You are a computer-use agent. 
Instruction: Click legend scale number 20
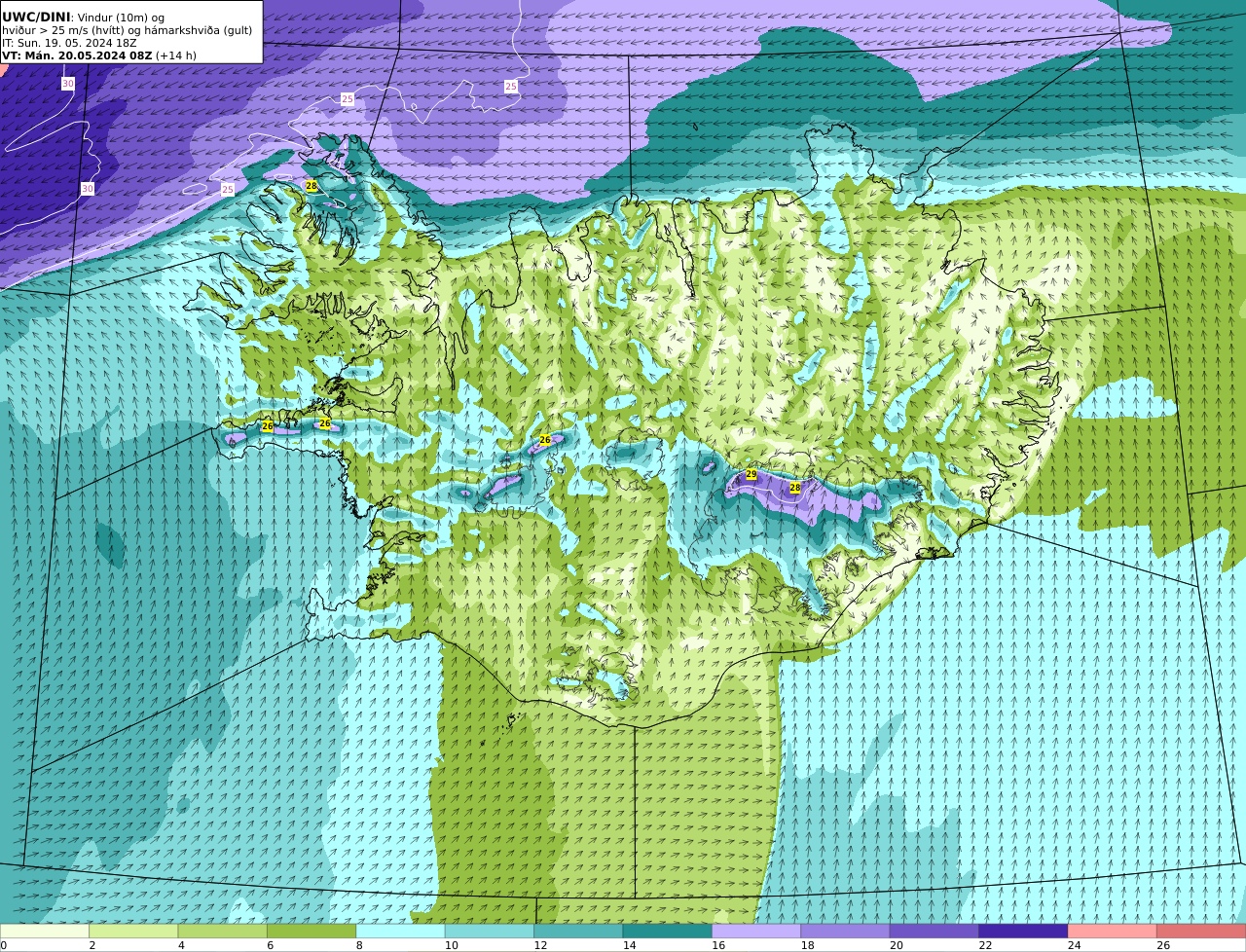pyautogui.click(x=897, y=945)
